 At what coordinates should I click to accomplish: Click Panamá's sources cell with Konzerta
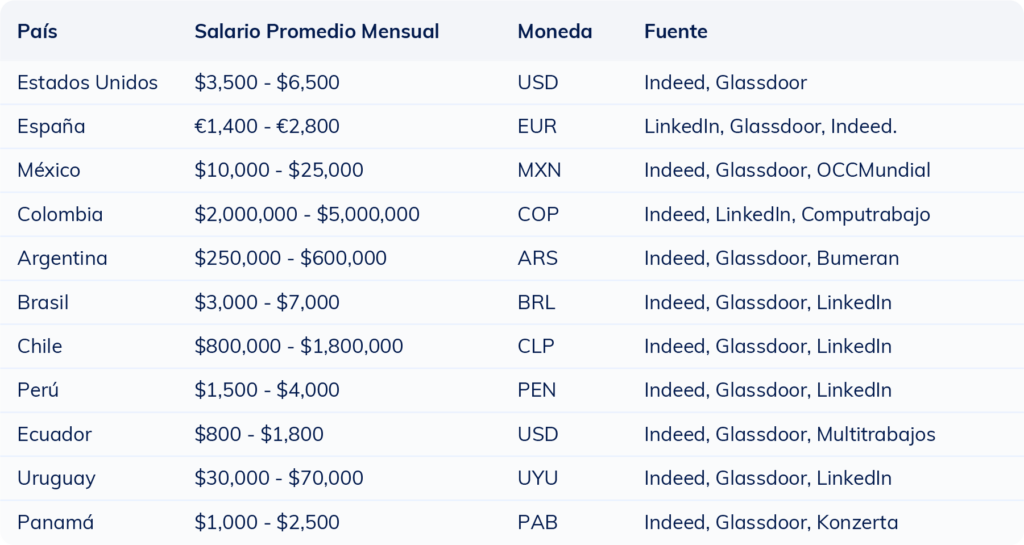click(x=771, y=523)
